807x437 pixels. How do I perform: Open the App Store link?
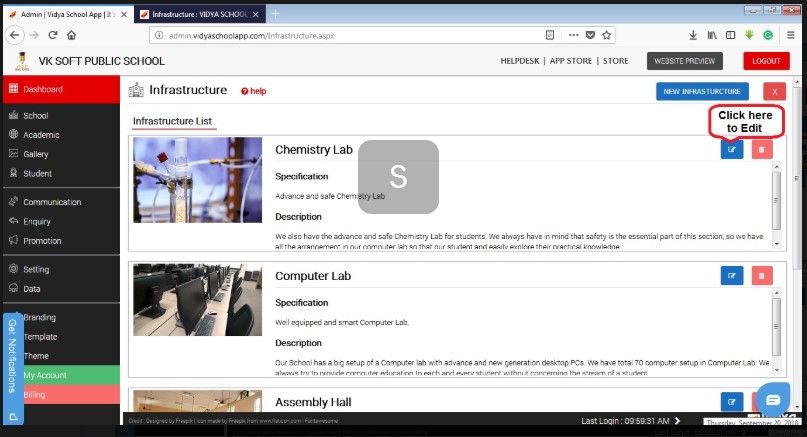tap(571, 61)
